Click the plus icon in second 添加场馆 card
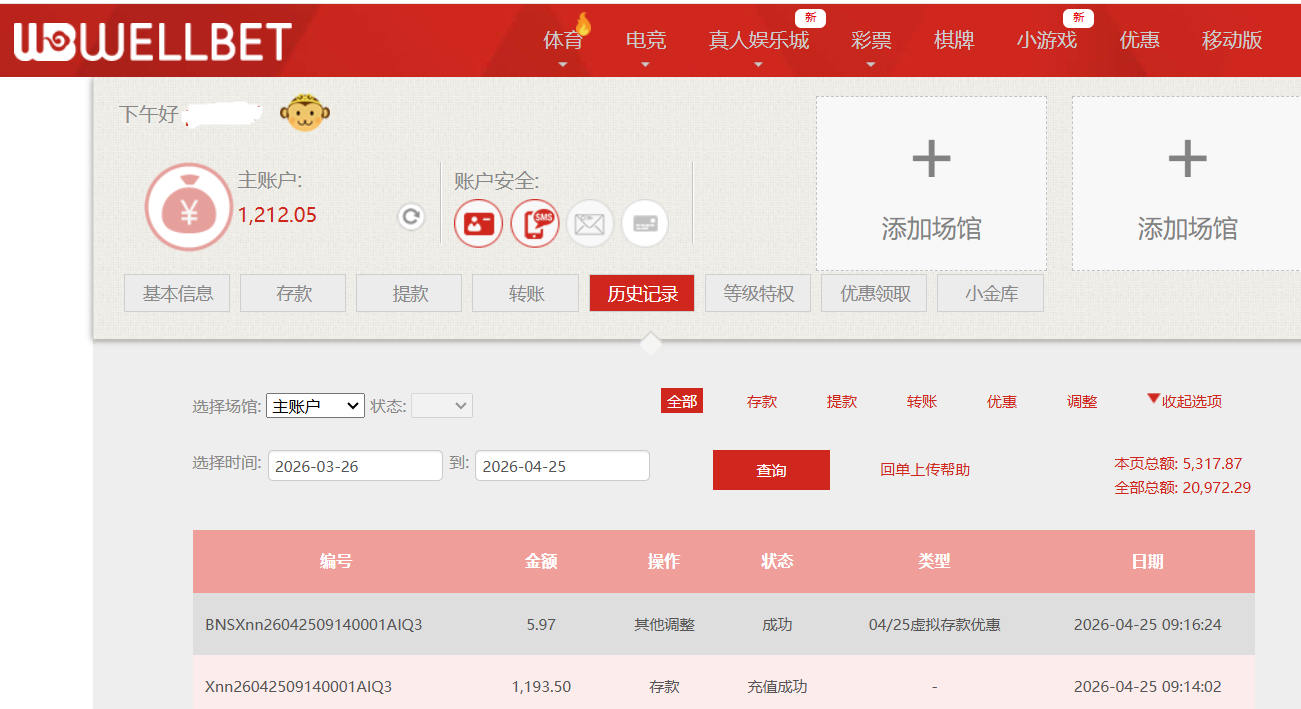Screen dimensions: 1301x709 tap(1187, 159)
